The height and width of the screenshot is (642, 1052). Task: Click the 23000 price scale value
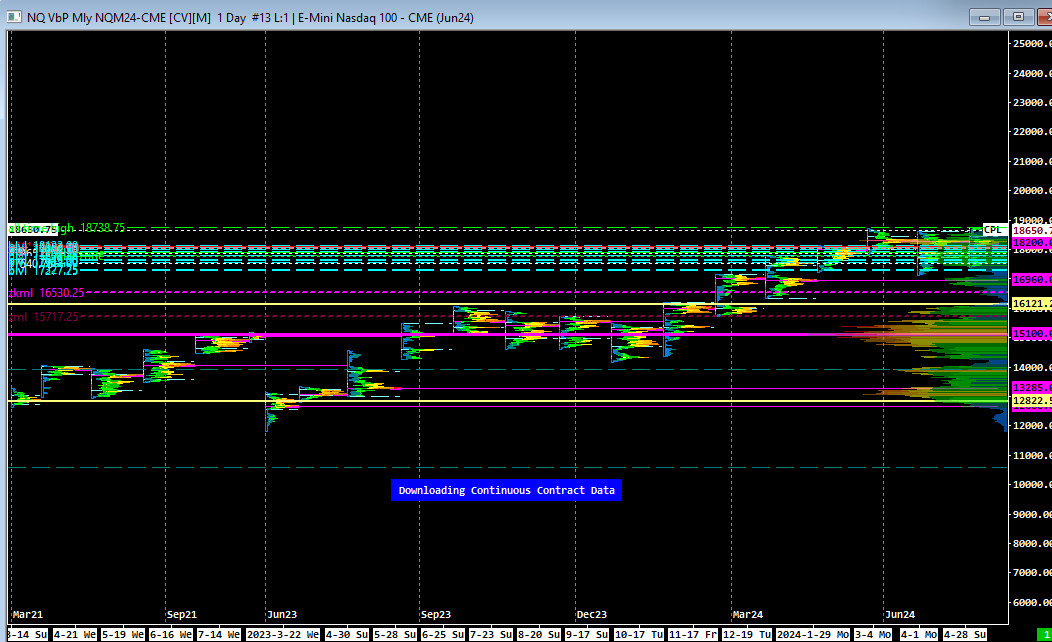pos(1032,103)
